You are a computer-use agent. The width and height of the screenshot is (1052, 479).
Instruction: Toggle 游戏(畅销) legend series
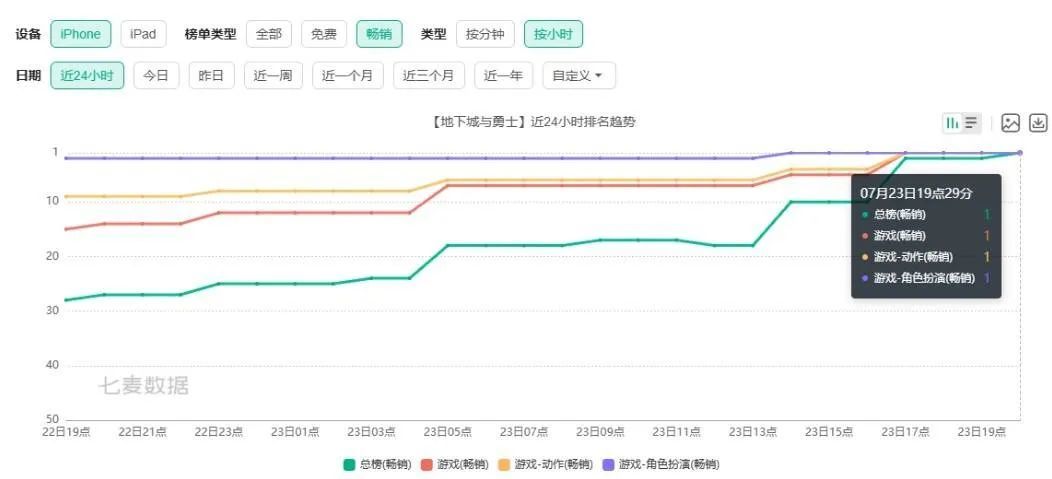coord(455,464)
